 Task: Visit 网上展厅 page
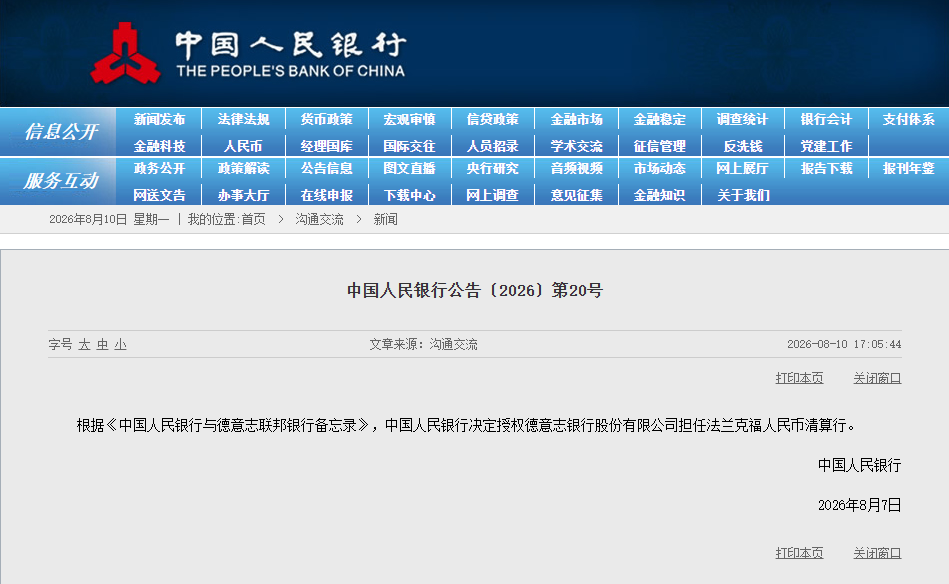[742, 168]
